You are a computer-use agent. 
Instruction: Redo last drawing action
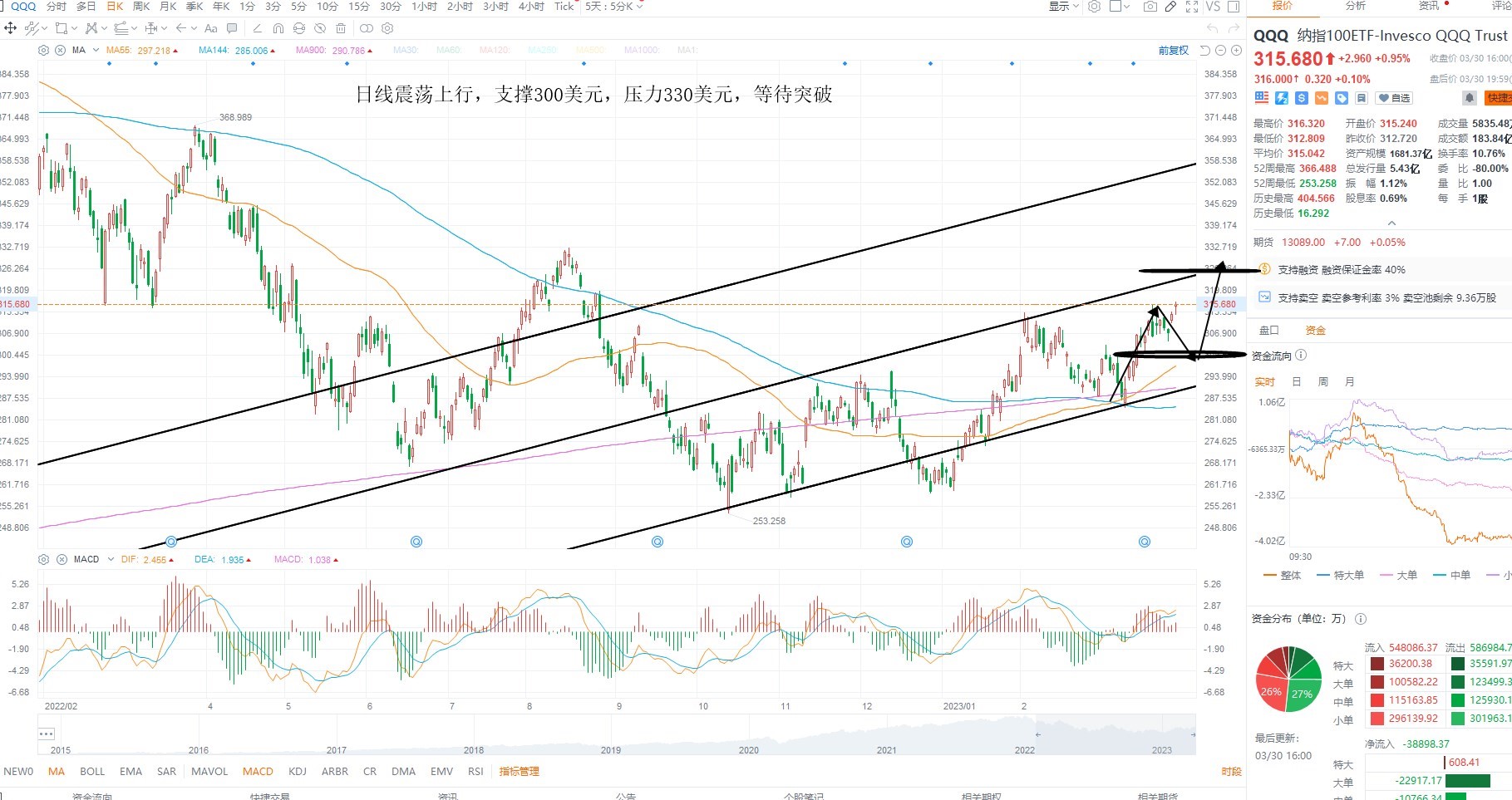point(1235,28)
